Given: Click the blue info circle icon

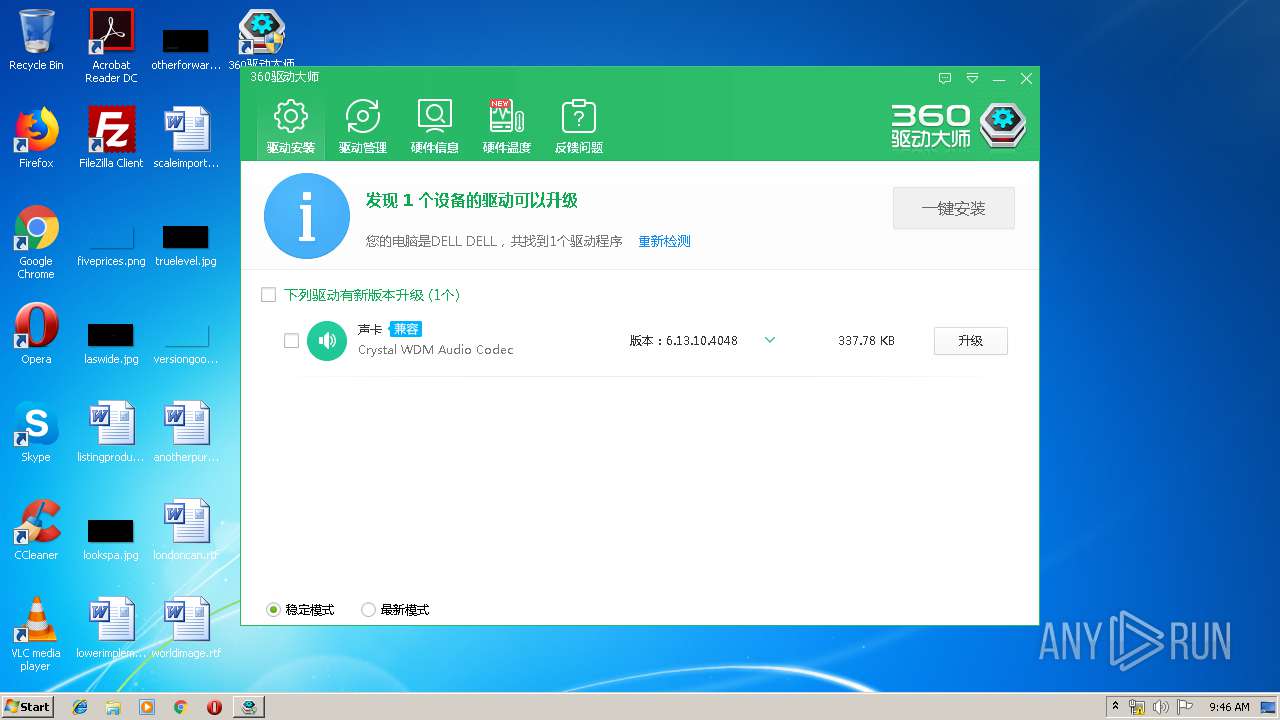Looking at the screenshot, I should click(307, 216).
